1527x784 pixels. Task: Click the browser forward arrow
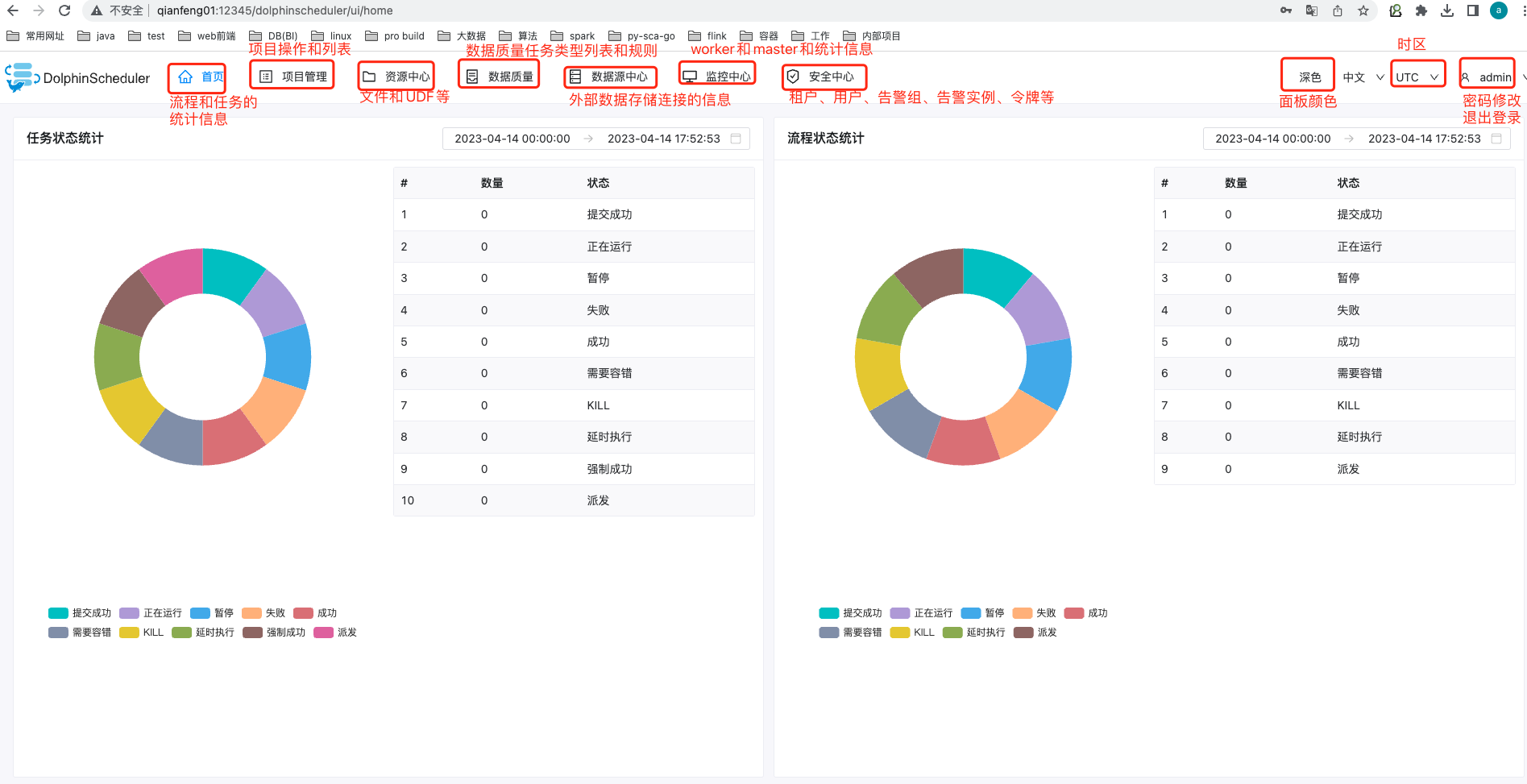(x=39, y=10)
